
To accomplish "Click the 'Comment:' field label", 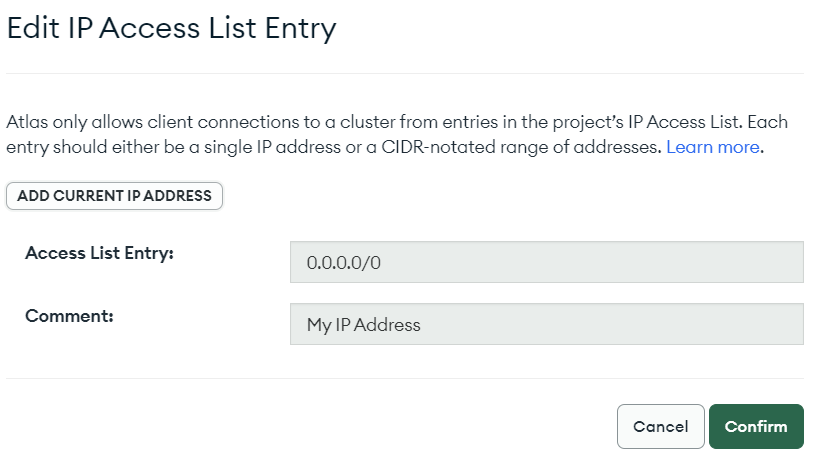I will (69, 316).
